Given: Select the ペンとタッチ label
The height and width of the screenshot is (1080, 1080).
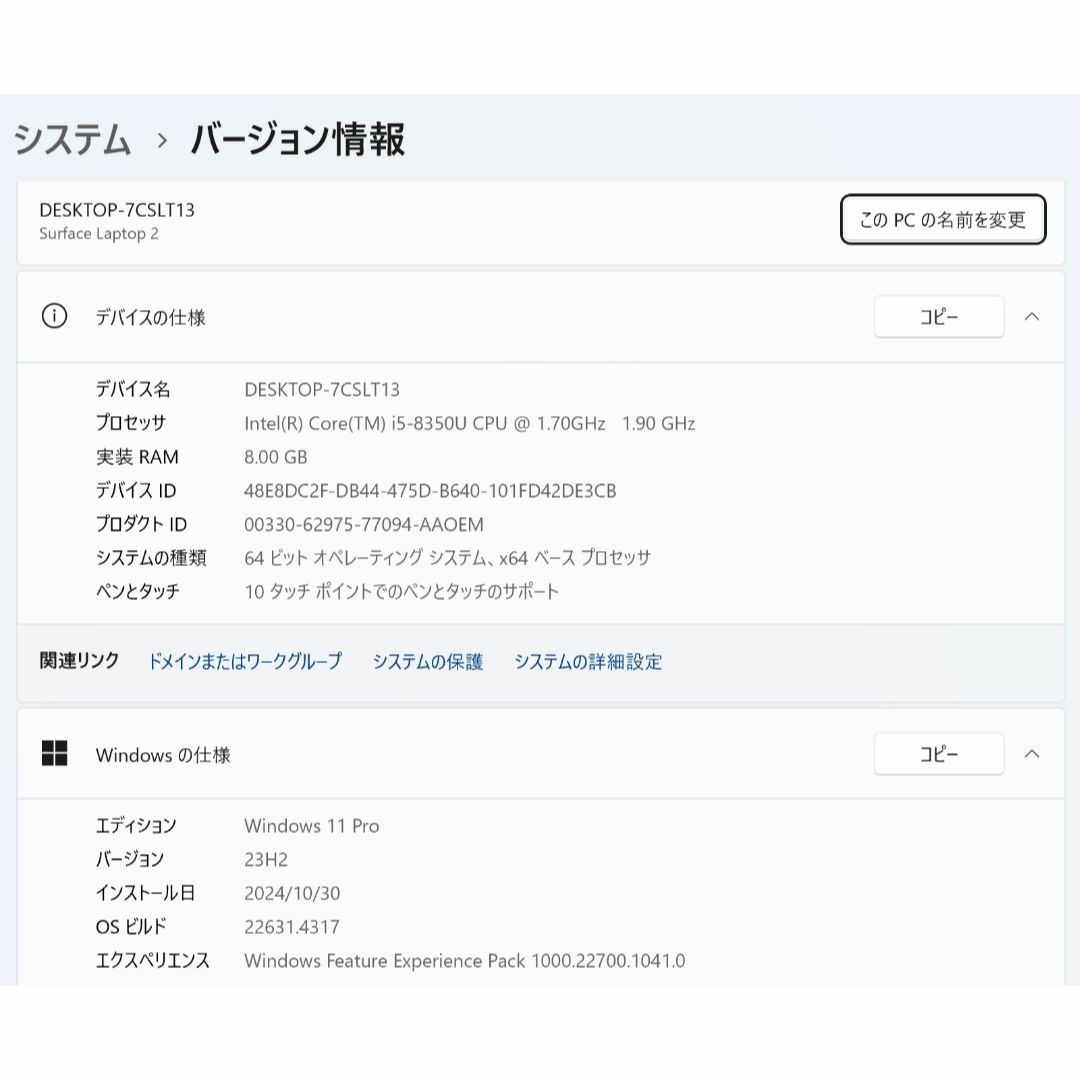Looking at the screenshot, I should pyautogui.click(x=138, y=592).
